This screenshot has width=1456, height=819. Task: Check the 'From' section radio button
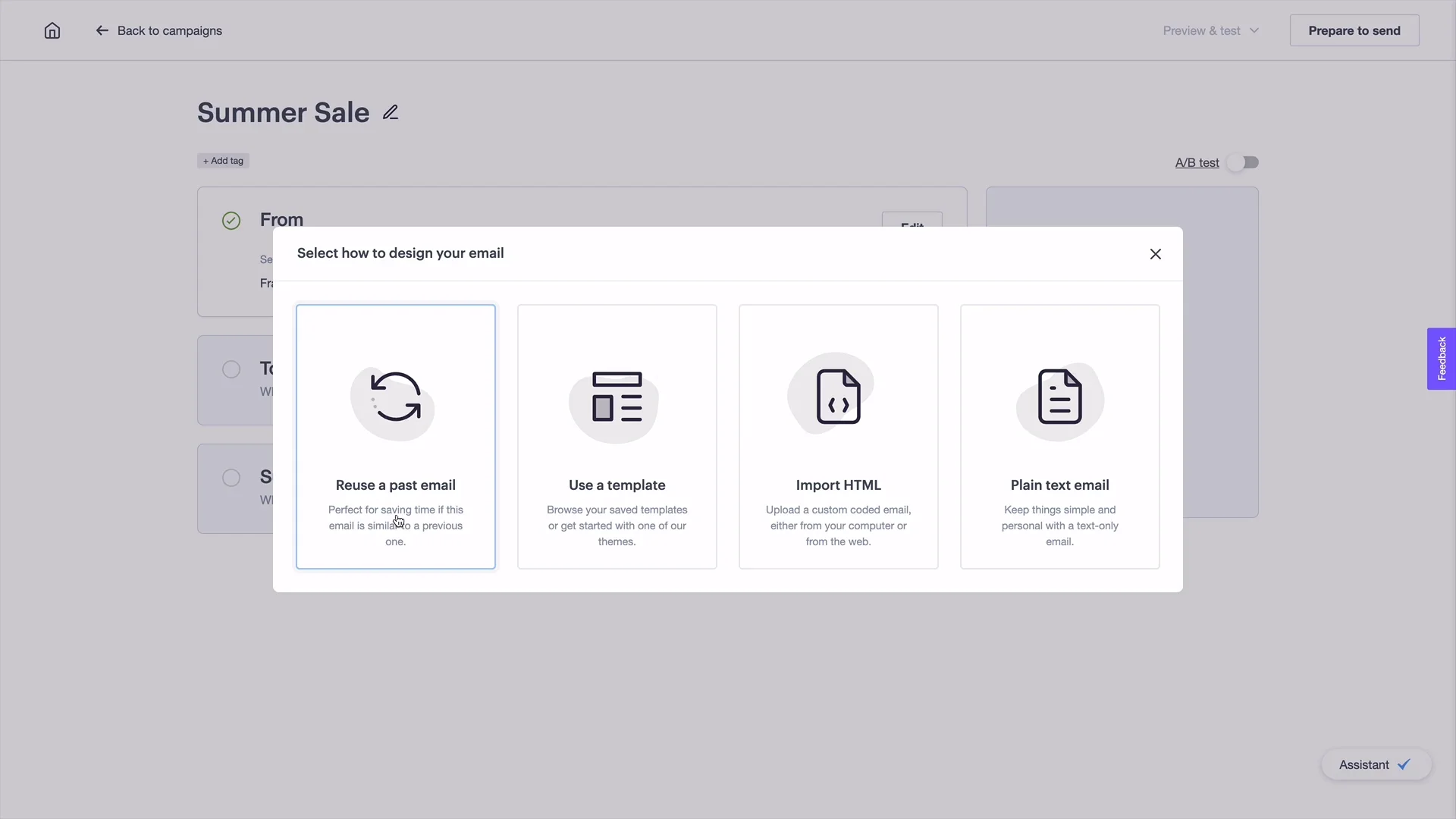pyautogui.click(x=231, y=220)
